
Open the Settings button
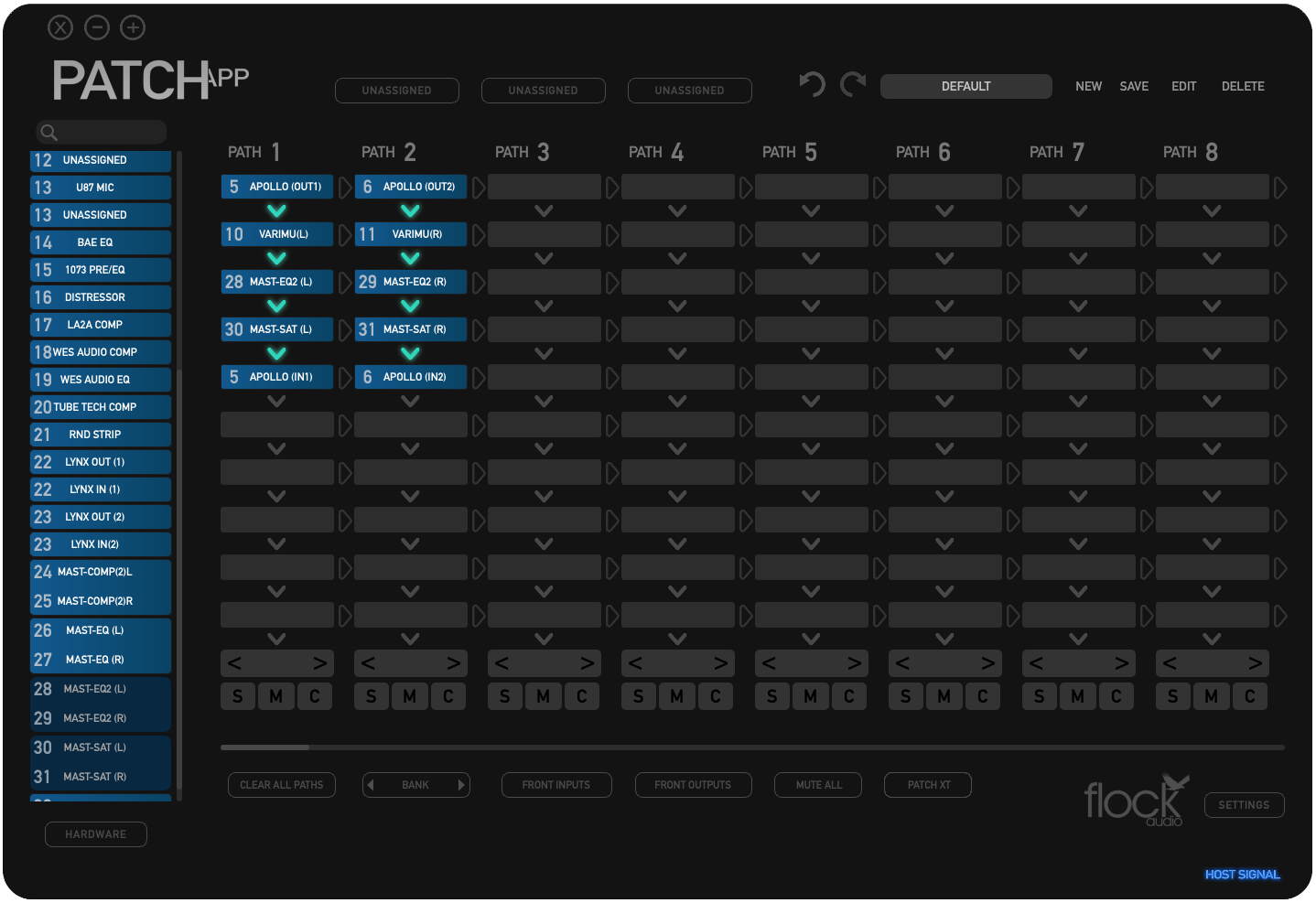[1244, 805]
